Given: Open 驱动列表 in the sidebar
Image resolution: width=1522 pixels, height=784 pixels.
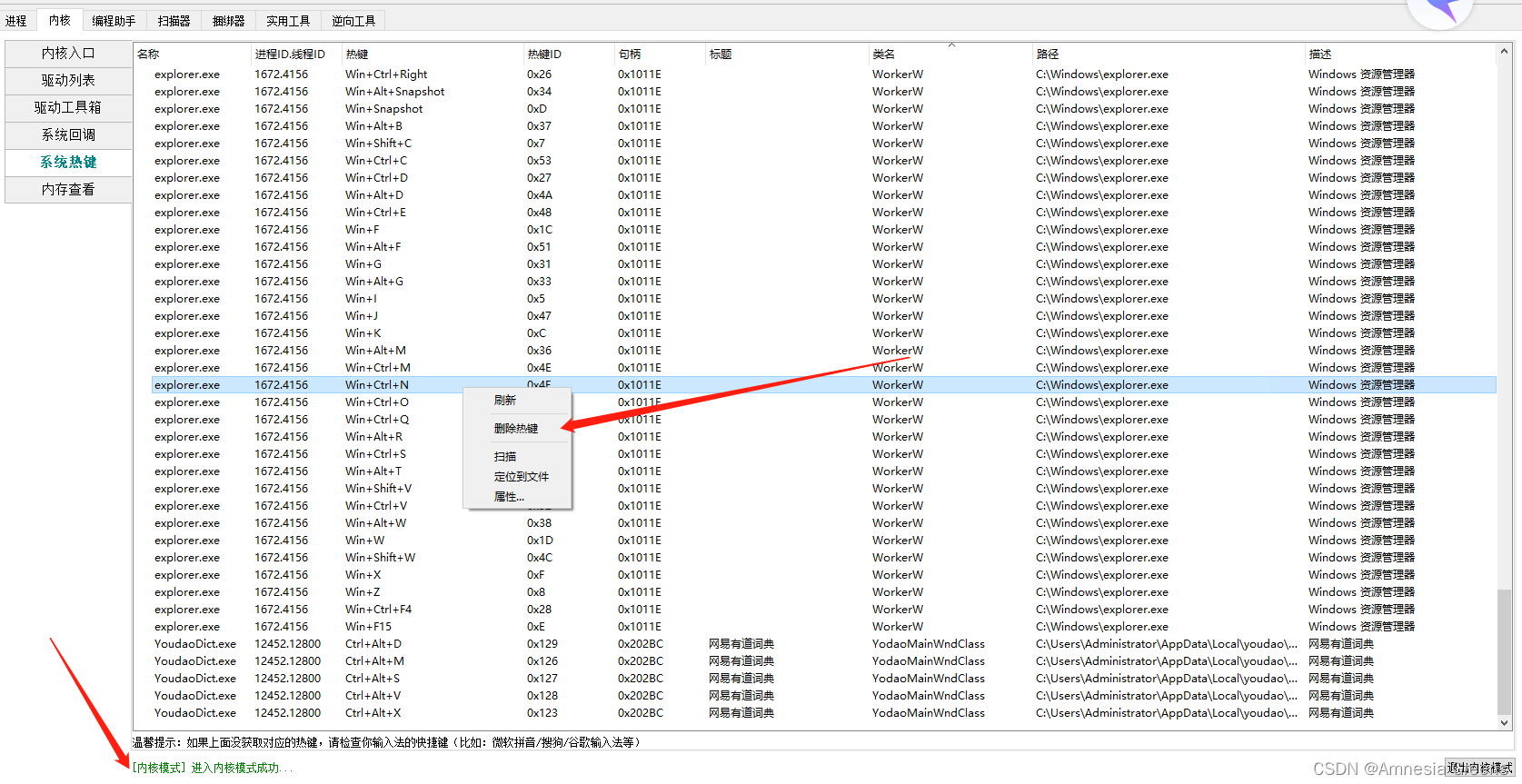Looking at the screenshot, I should [x=68, y=80].
